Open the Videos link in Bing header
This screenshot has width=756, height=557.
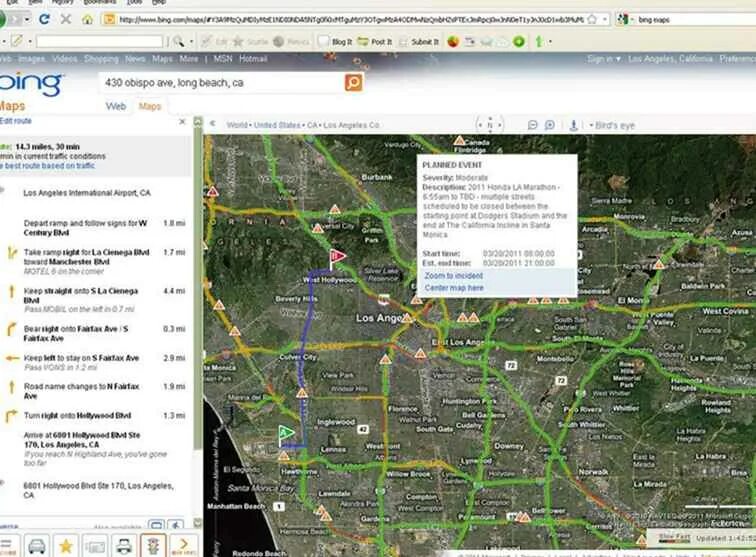65,59
